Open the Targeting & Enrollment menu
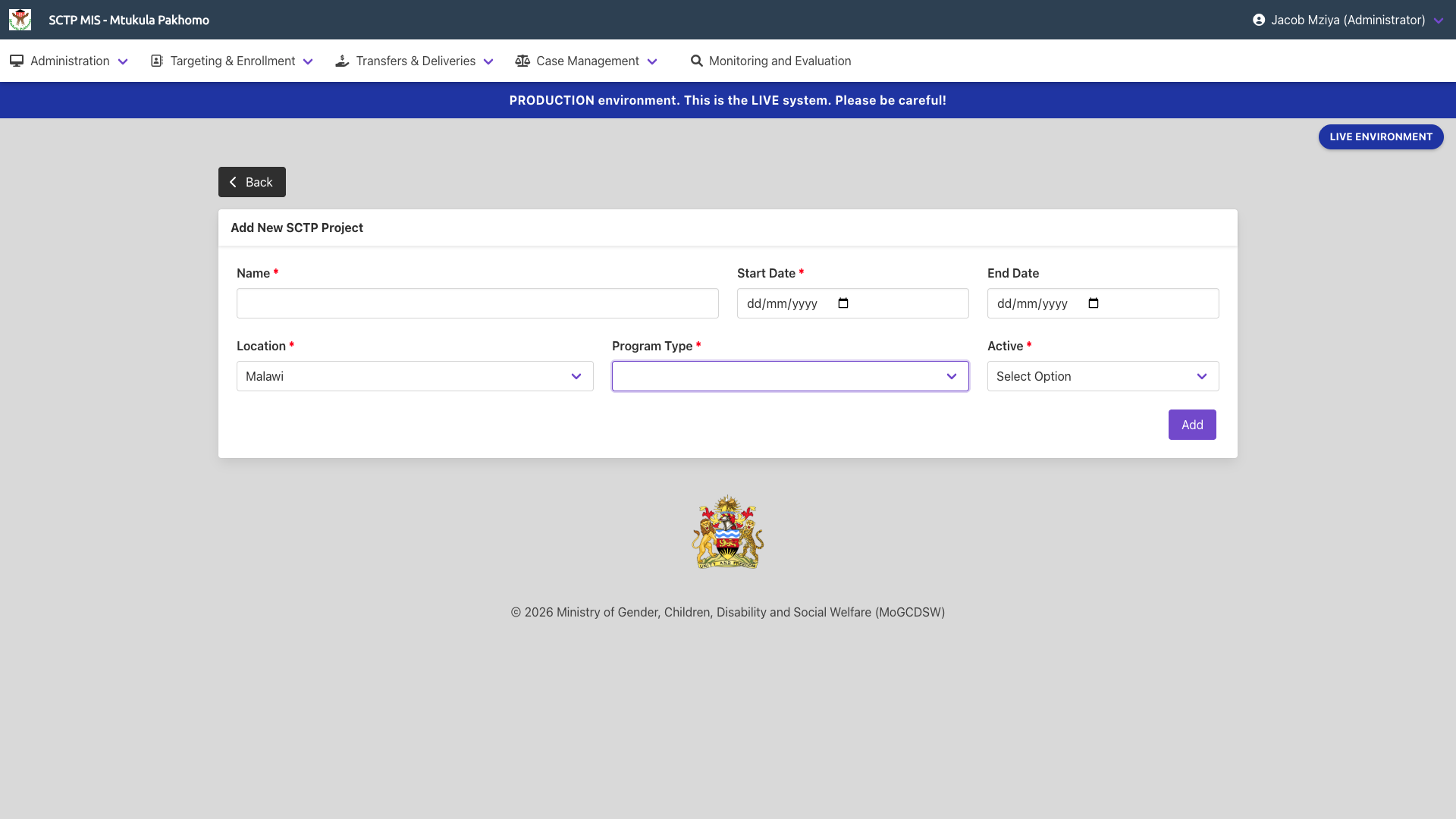This screenshot has height=819, width=1456. tap(232, 61)
